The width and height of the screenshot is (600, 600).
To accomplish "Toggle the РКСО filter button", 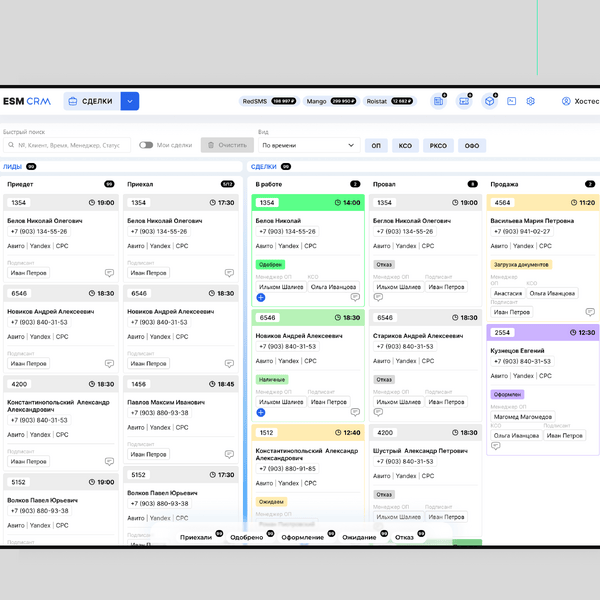I will 438,146.
